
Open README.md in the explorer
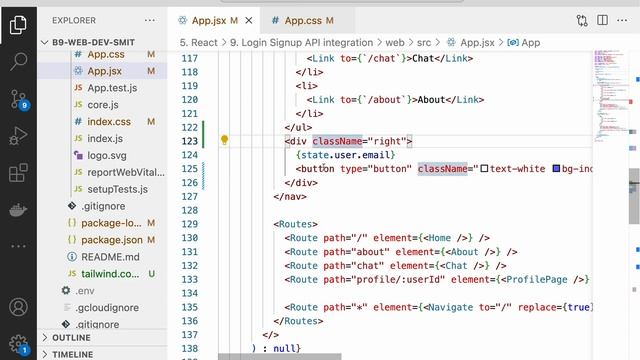(110, 257)
